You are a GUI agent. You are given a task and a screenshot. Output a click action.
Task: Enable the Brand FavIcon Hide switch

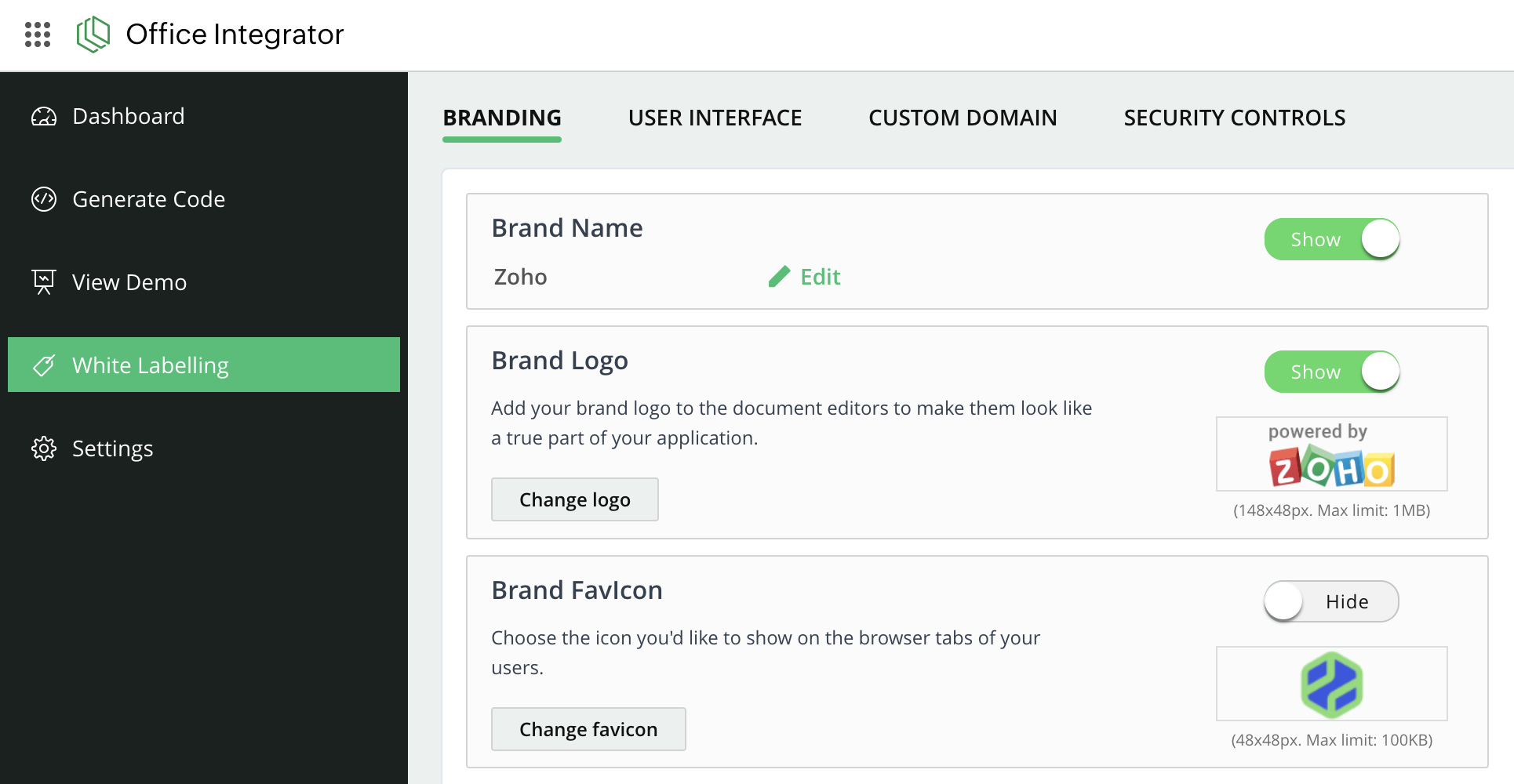tap(1331, 601)
